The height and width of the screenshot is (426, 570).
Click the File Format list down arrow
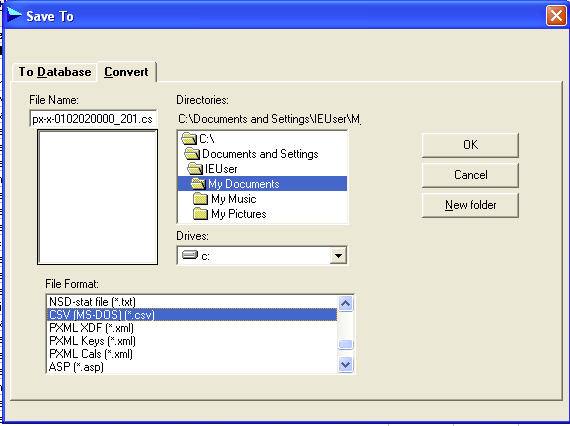click(x=345, y=364)
